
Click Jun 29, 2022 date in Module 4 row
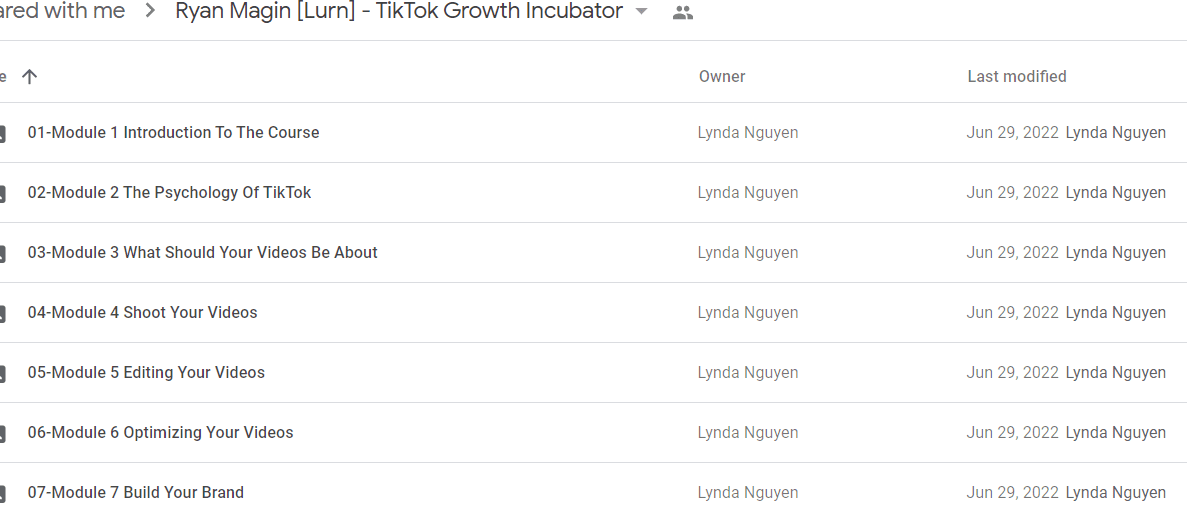point(1012,313)
